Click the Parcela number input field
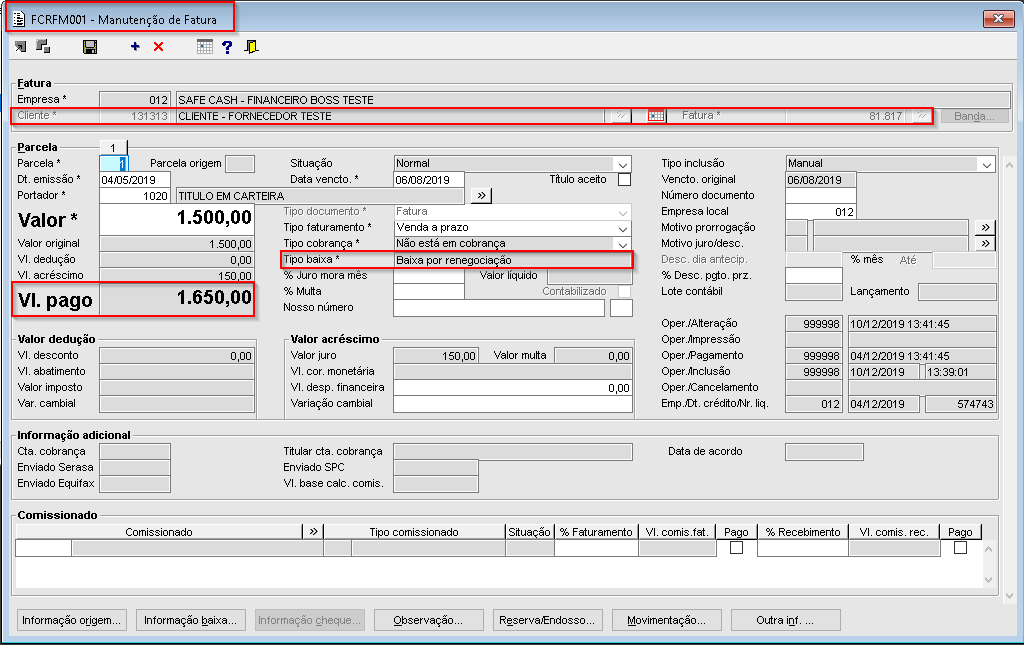This screenshot has height=645, width=1024. pos(113,163)
